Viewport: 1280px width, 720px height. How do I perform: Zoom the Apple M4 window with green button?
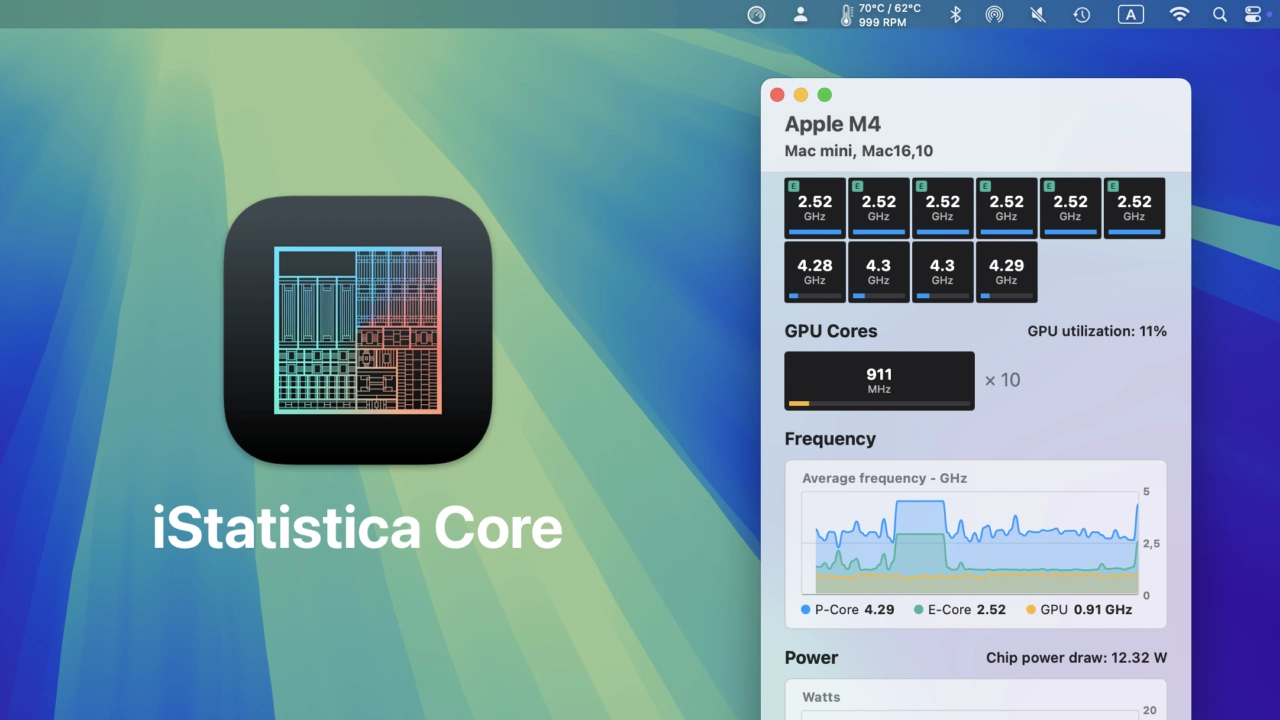825,95
